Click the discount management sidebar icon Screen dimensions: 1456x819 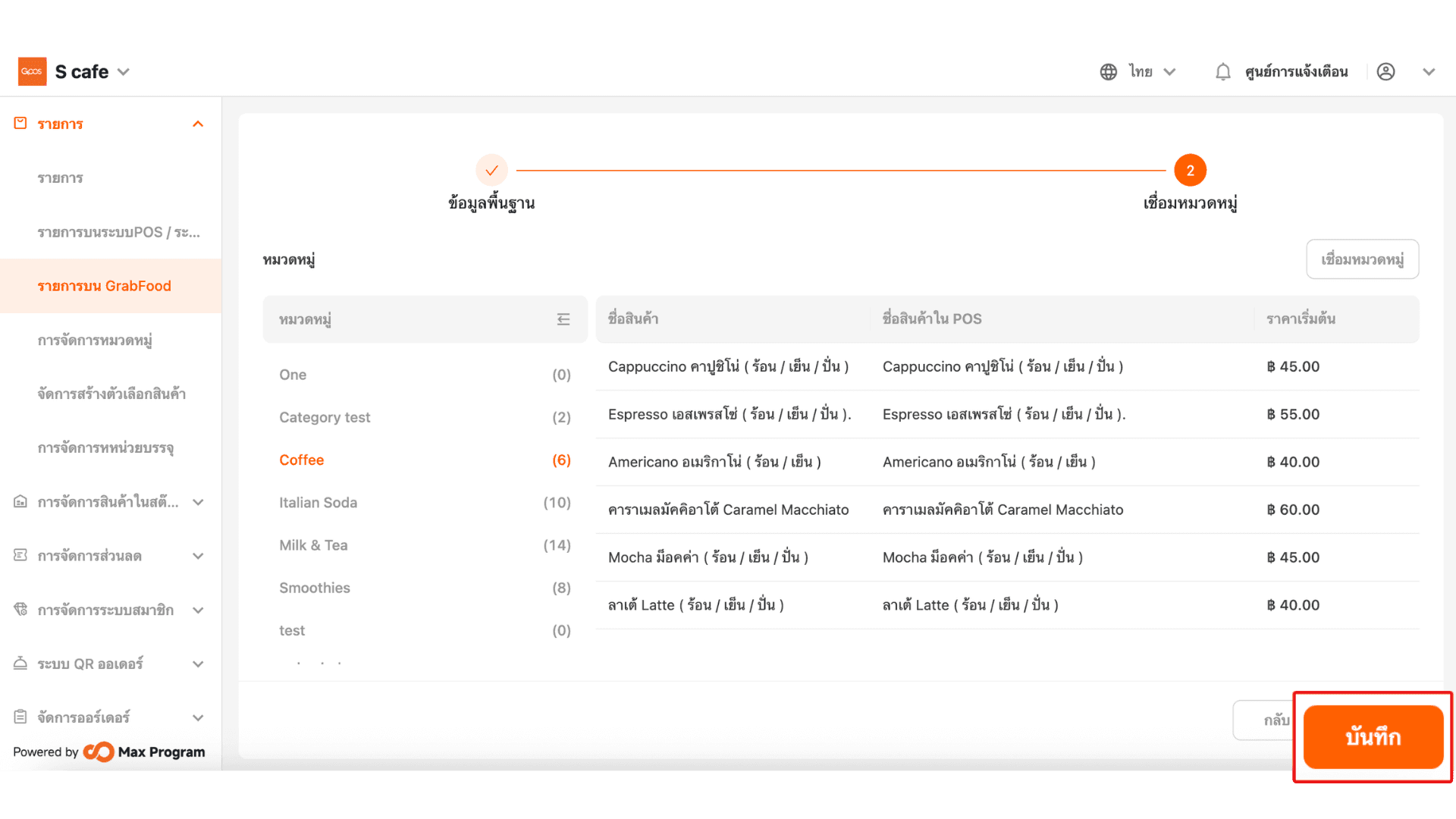pos(20,556)
